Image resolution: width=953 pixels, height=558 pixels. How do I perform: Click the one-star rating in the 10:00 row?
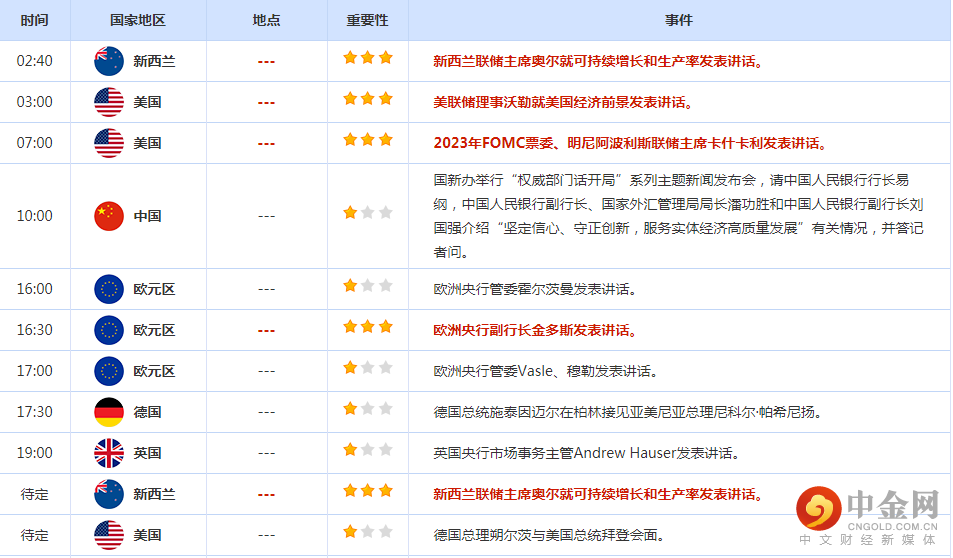coord(367,213)
